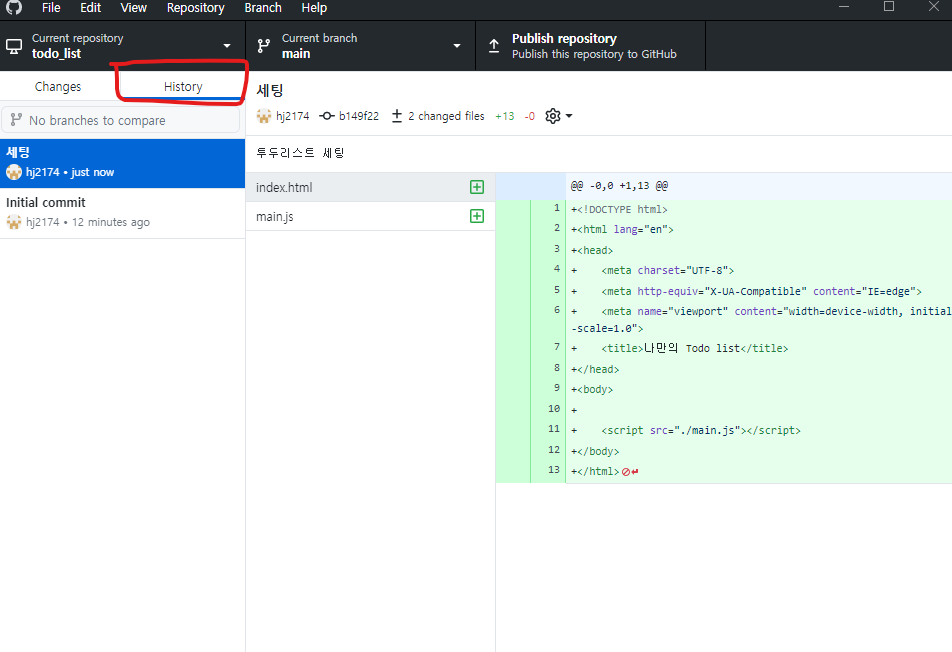Open the View menu
The width and height of the screenshot is (952, 652).
click(133, 8)
